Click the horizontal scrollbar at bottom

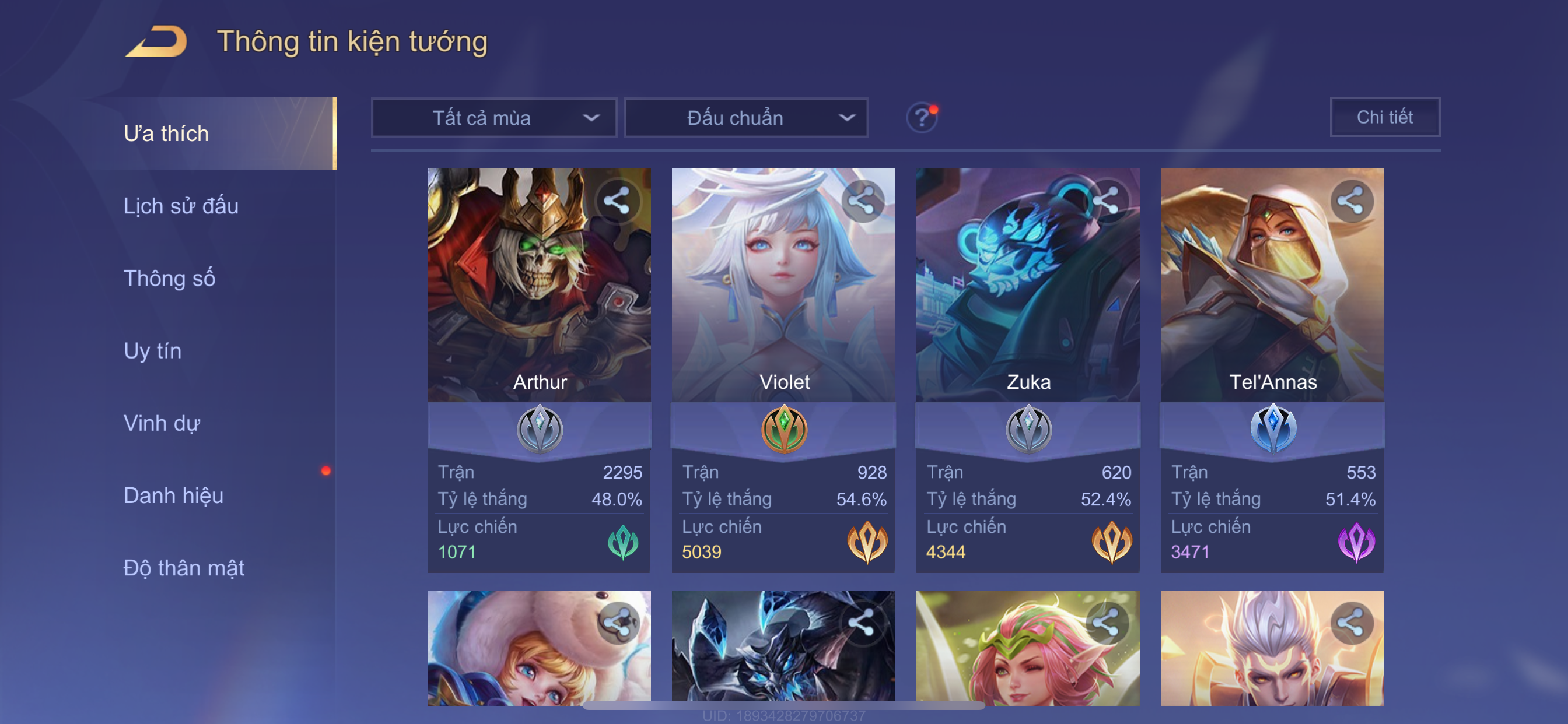[x=784, y=705]
